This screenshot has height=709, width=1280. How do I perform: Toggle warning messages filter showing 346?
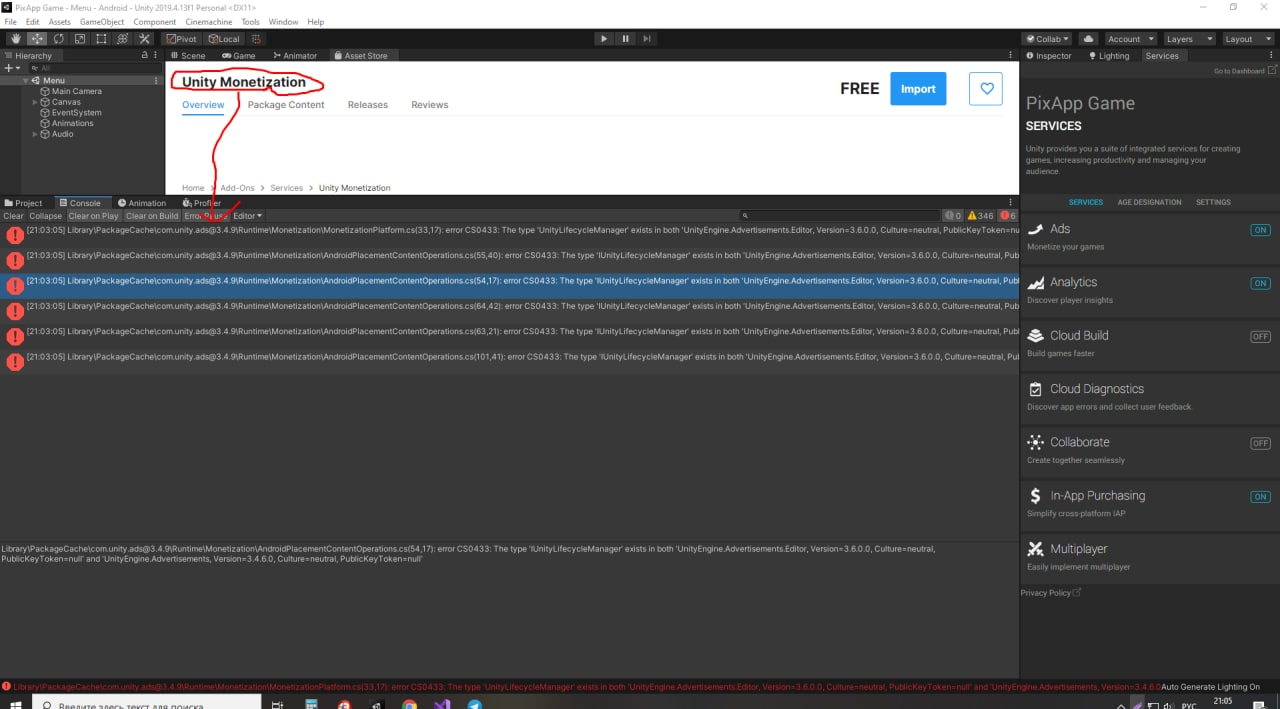pyautogui.click(x=980, y=216)
